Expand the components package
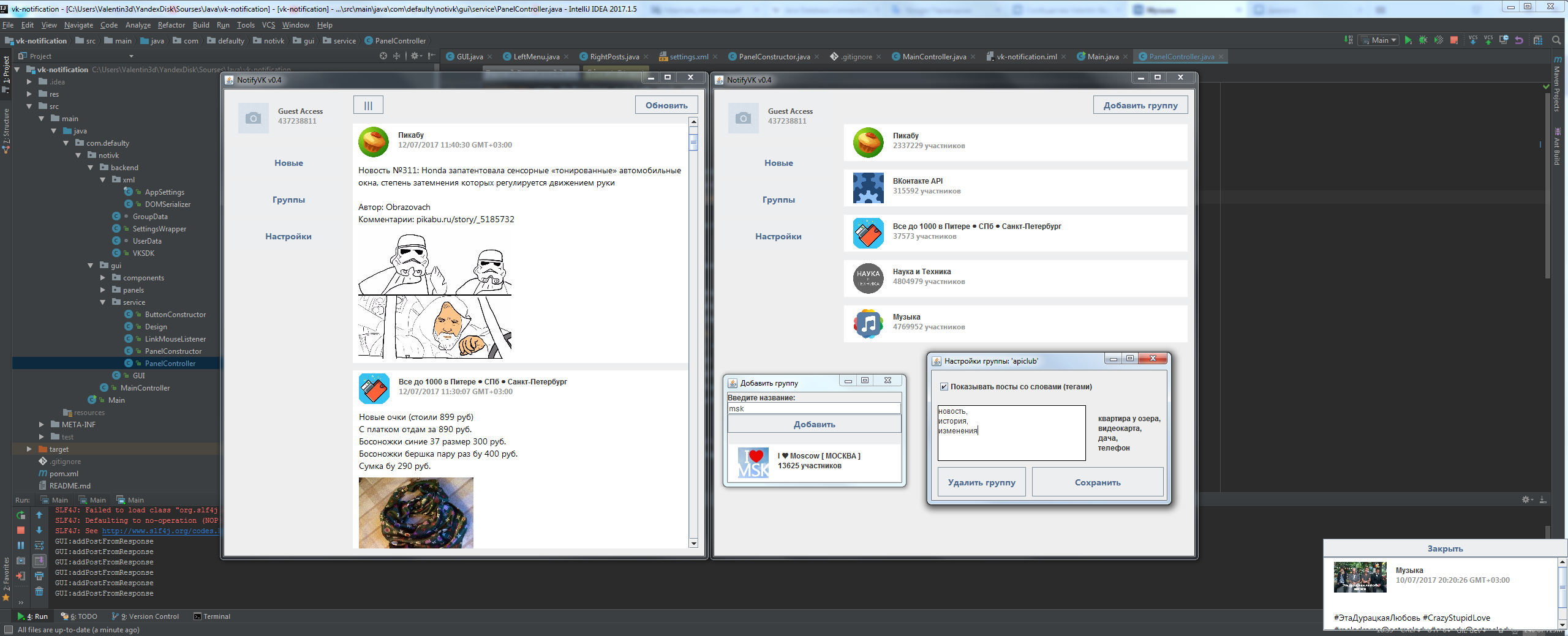Image resolution: width=1568 pixels, height=636 pixels. click(x=103, y=278)
